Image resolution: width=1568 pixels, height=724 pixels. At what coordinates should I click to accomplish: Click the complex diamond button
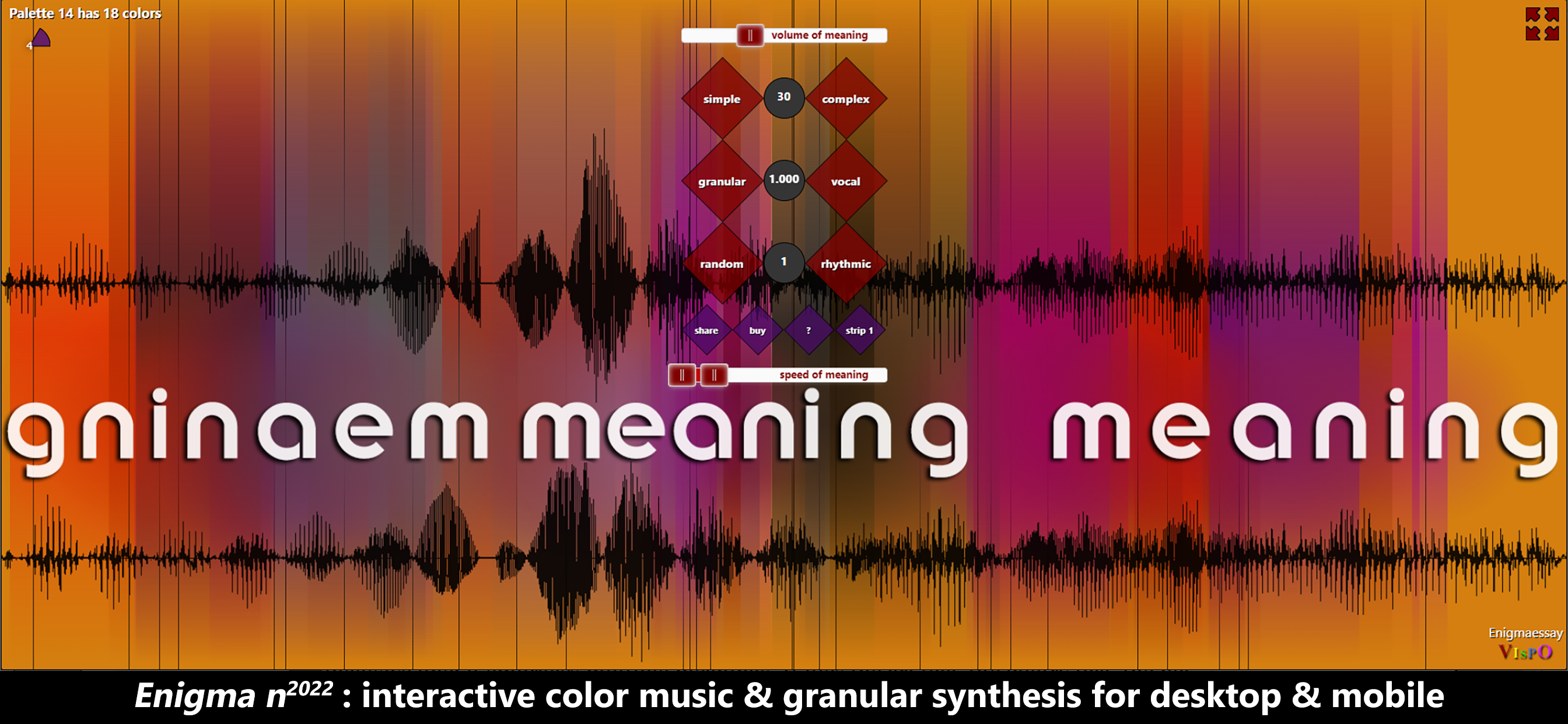pyautogui.click(x=845, y=99)
